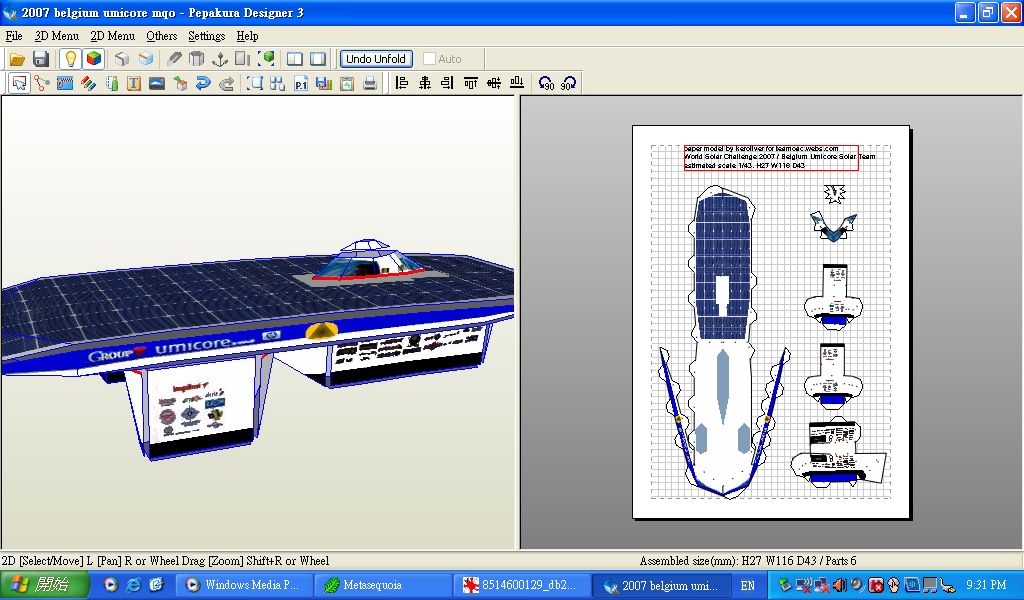
Task: Align selected parts to the right
Action: click(447, 83)
